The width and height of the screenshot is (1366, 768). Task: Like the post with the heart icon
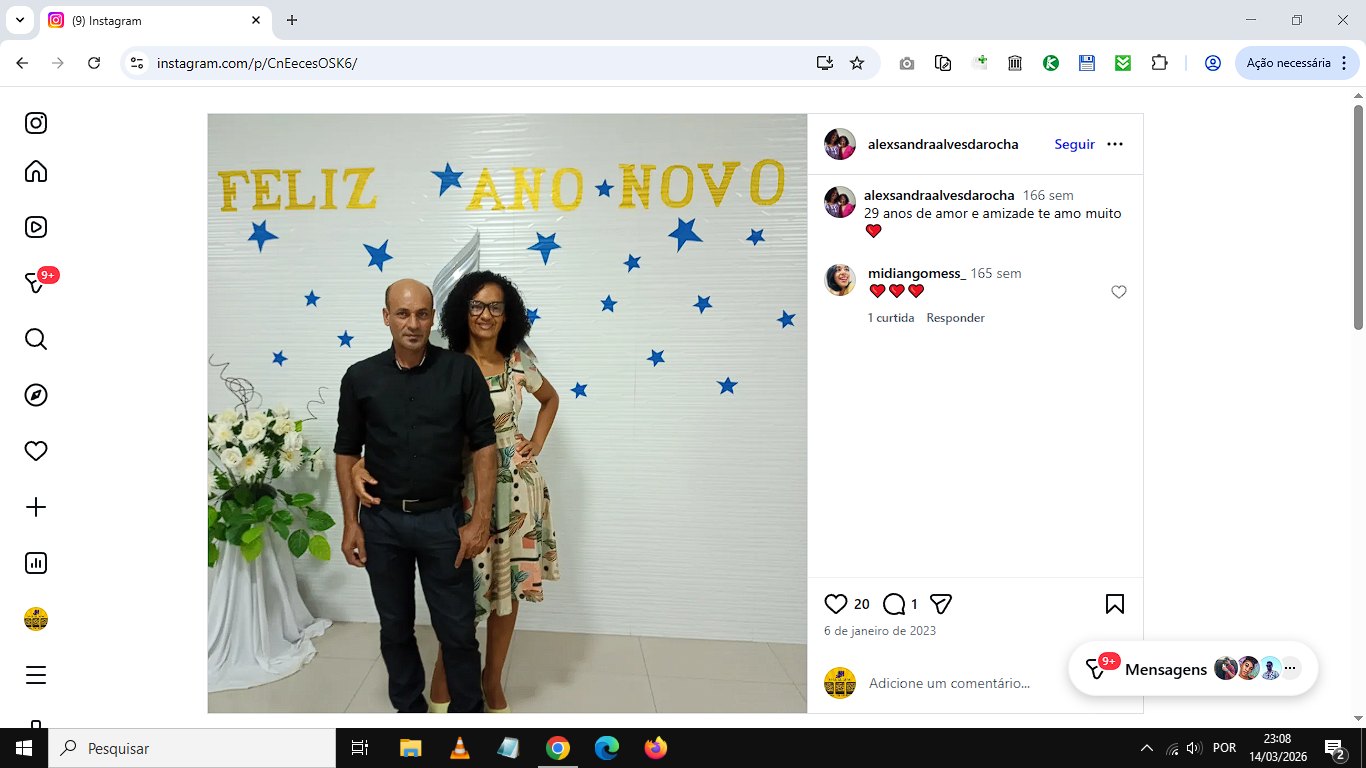[x=835, y=604]
